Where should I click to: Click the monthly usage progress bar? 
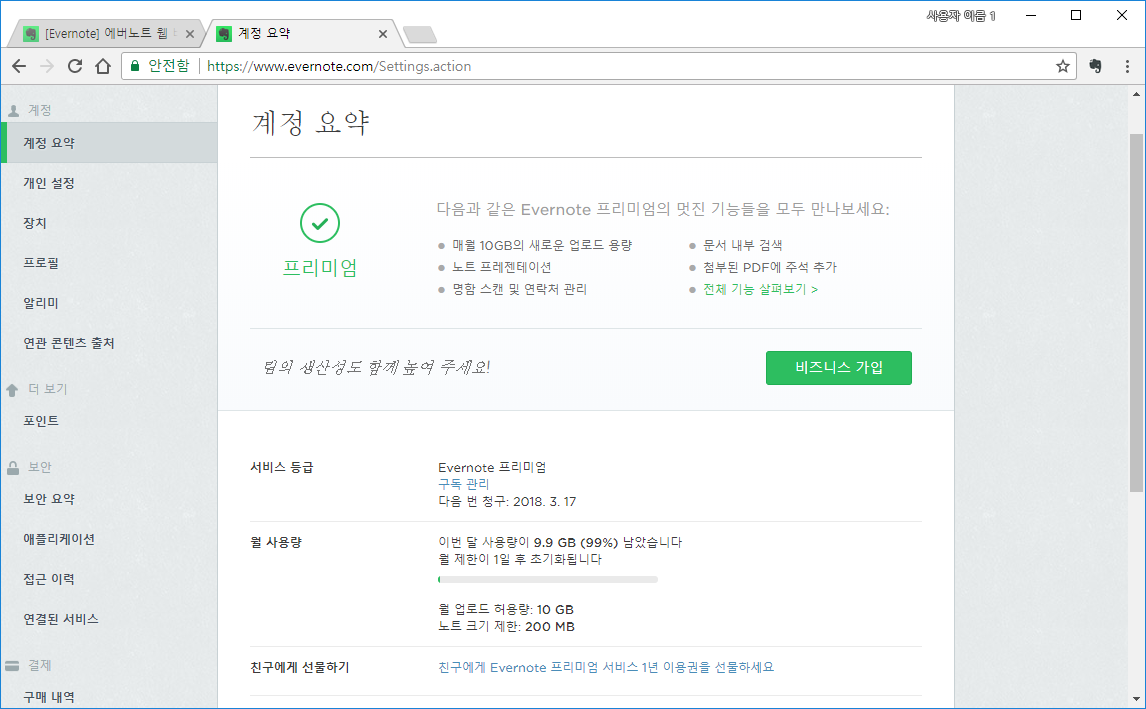547,580
